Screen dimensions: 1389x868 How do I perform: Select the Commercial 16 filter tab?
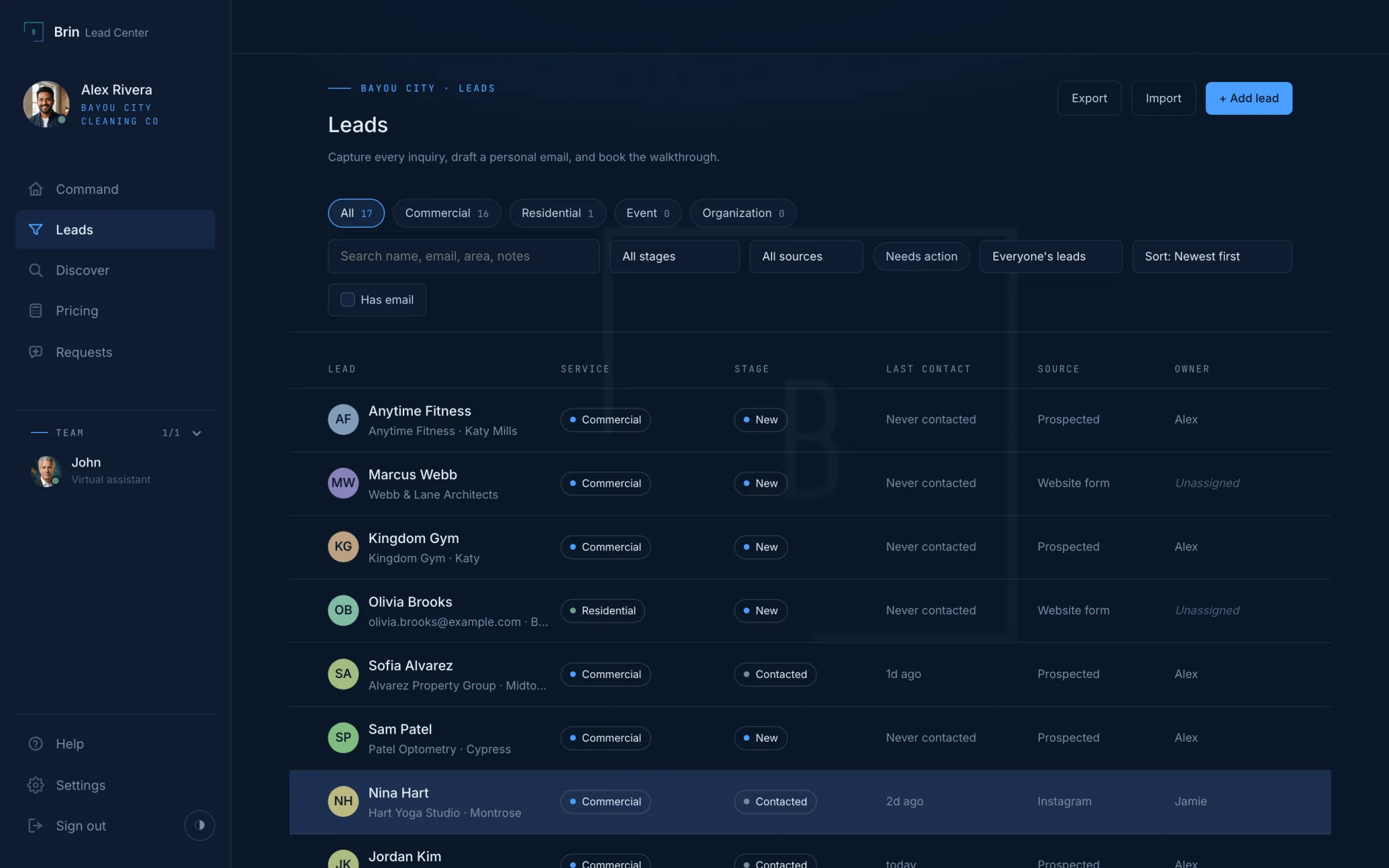(x=447, y=213)
